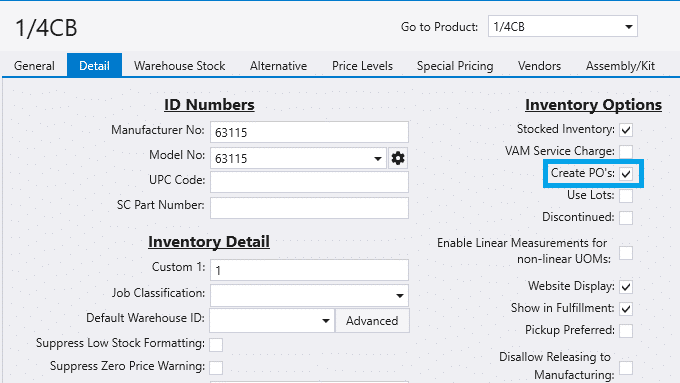The image size is (680, 383).
Task: Focus the Manufacturer No field
Action: click(x=309, y=132)
